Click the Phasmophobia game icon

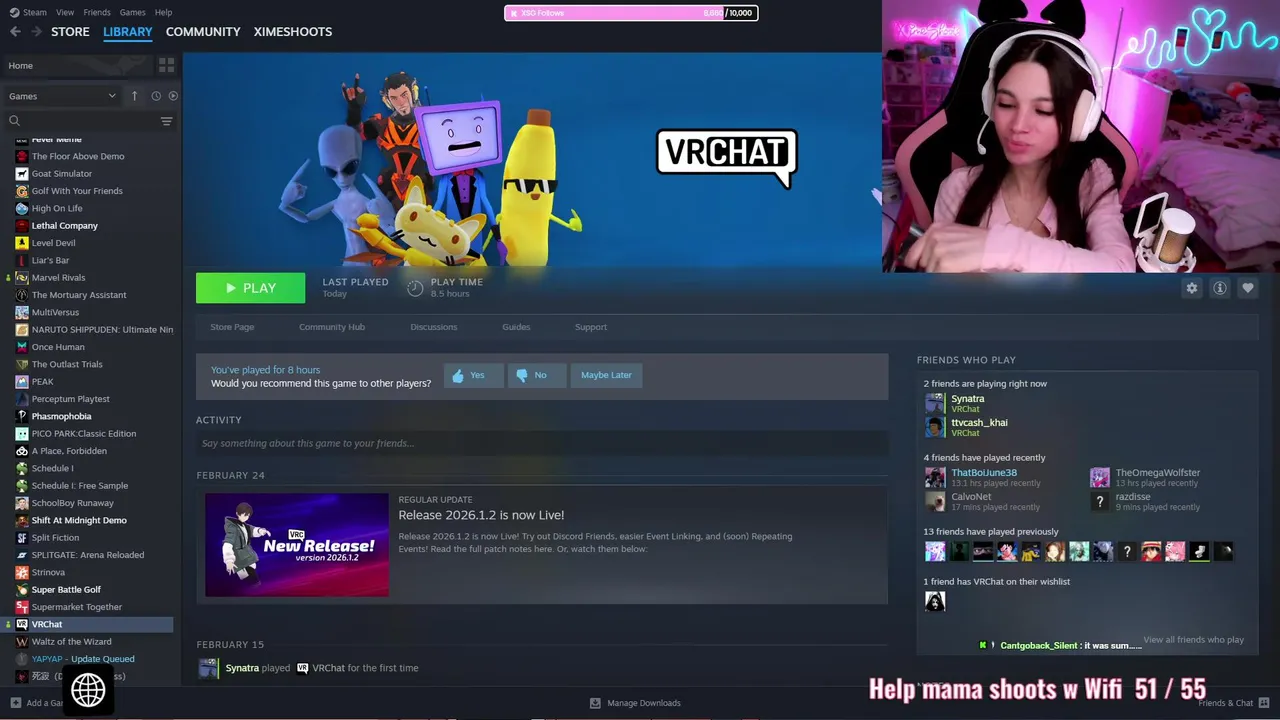[22, 416]
